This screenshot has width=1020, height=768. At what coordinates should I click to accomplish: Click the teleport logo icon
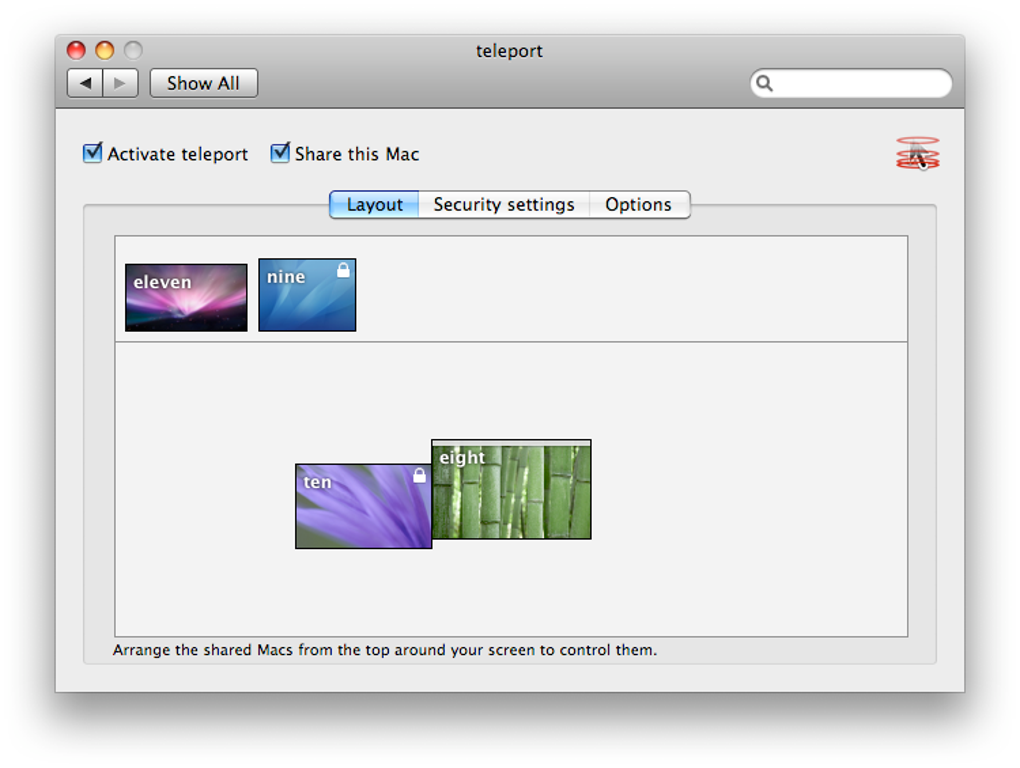coord(917,153)
